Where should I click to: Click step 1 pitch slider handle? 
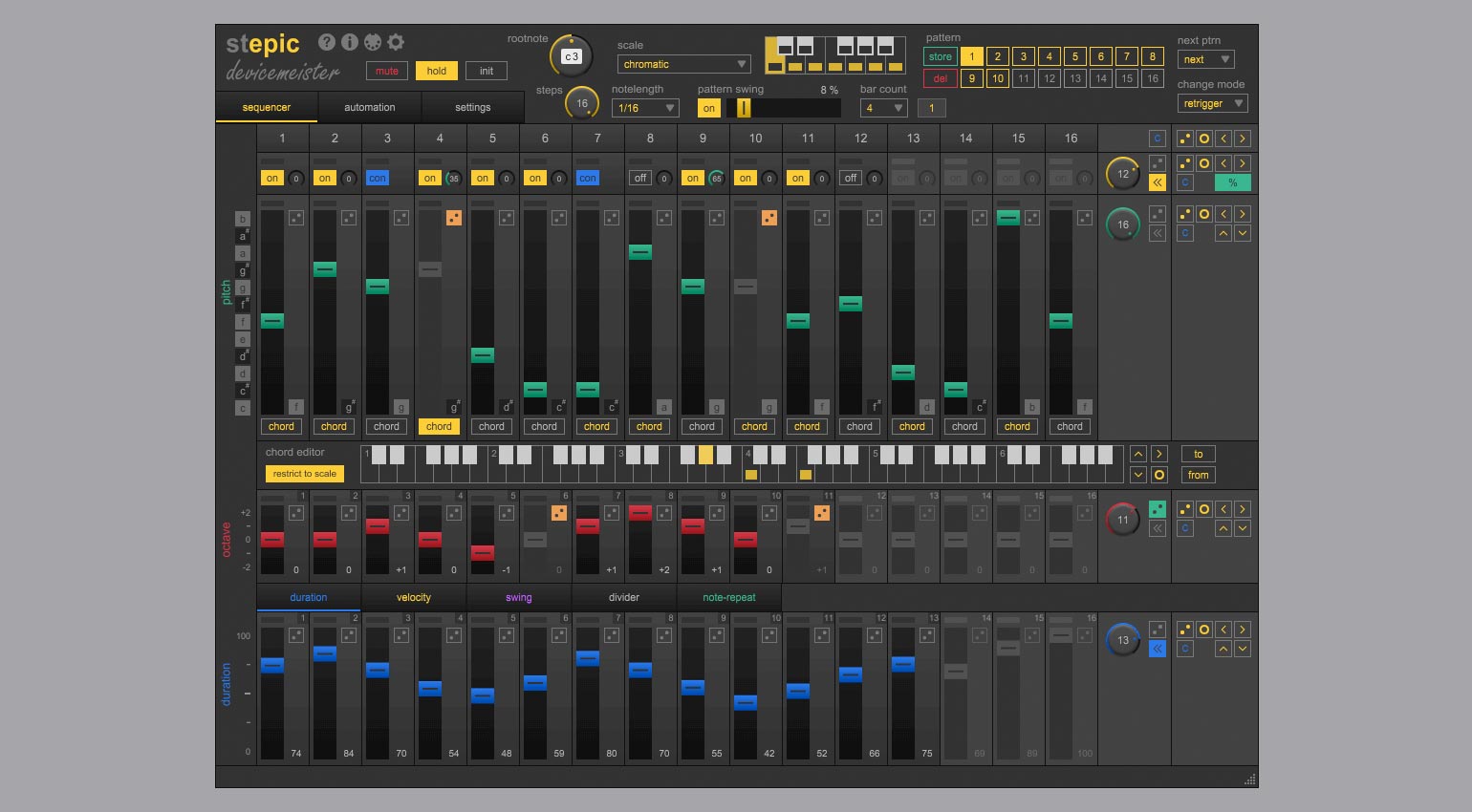(272, 321)
